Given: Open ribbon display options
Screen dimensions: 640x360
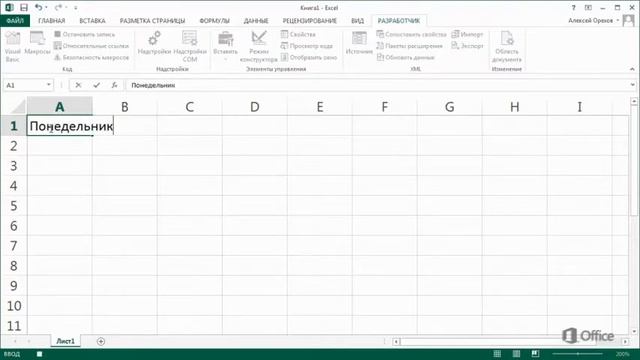Looking at the screenshot, I should [x=588, y=8].
